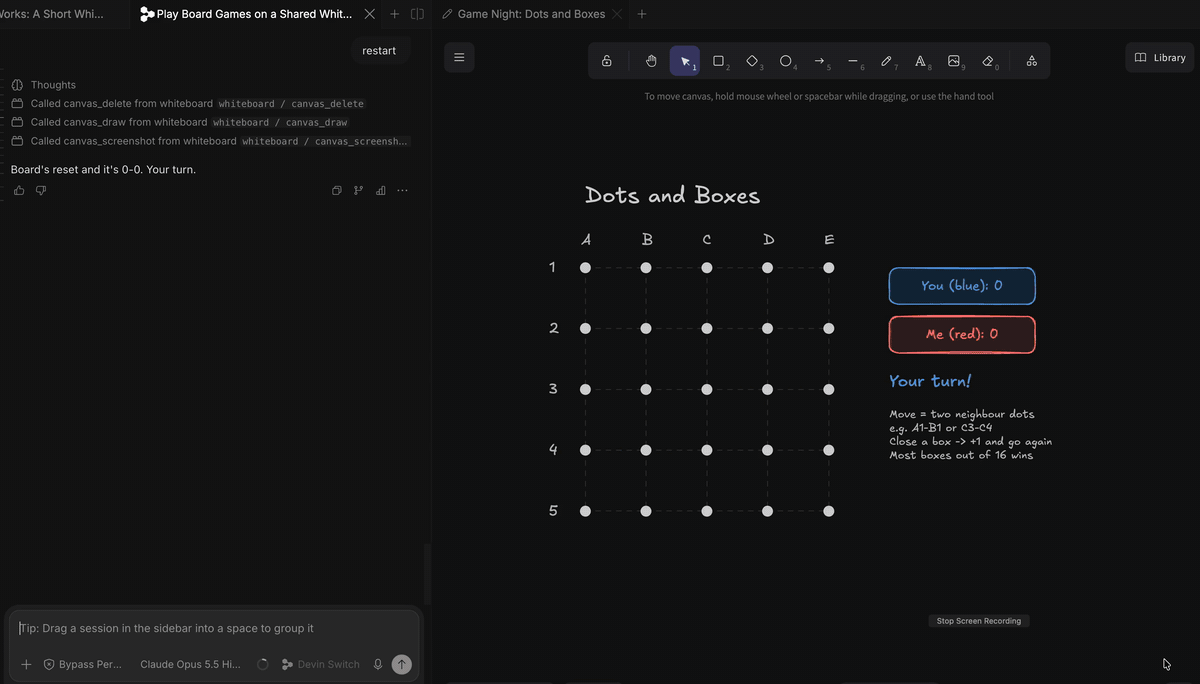Click the 'Your turn!' text on canvas

(930, 381)
